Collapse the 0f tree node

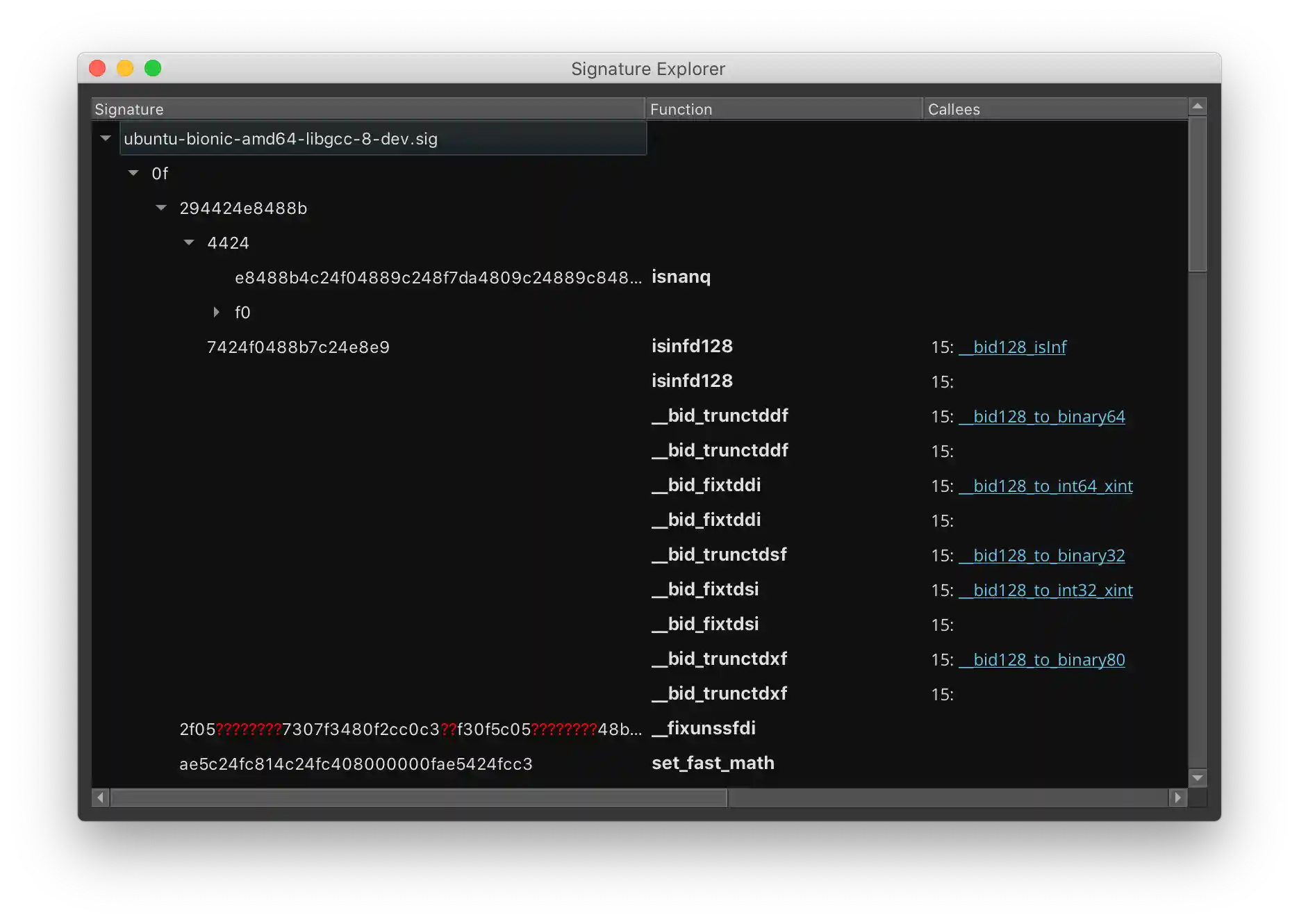tap(133, 173)
